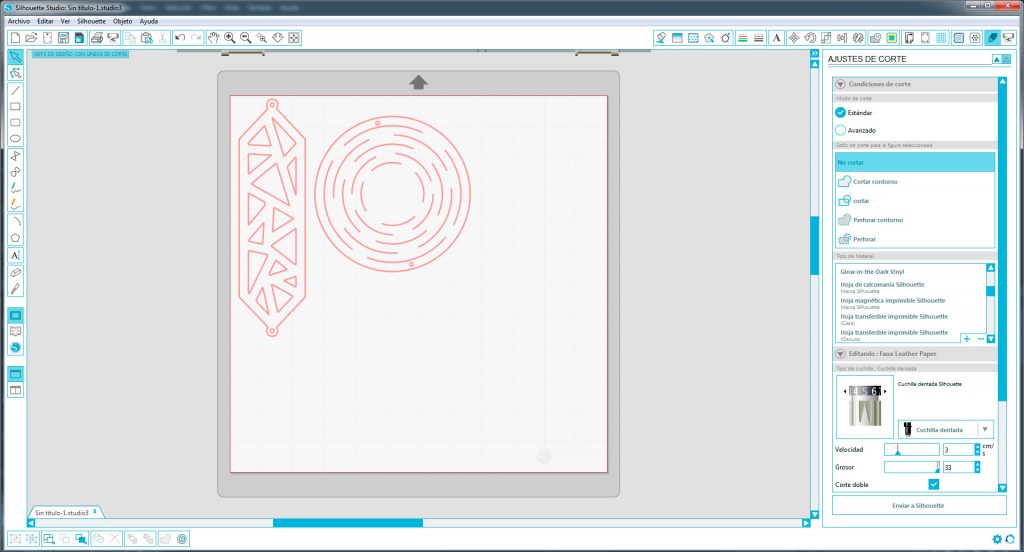
Task: Select Hoja magnética imprimible Silhouette material
Action: point(893,300)
